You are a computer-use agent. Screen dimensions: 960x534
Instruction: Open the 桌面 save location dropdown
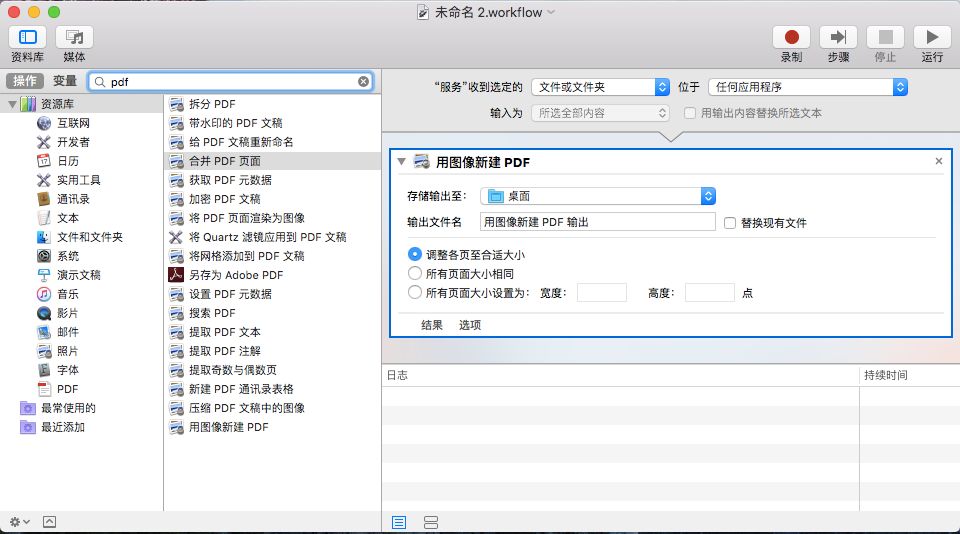point(598,196)
